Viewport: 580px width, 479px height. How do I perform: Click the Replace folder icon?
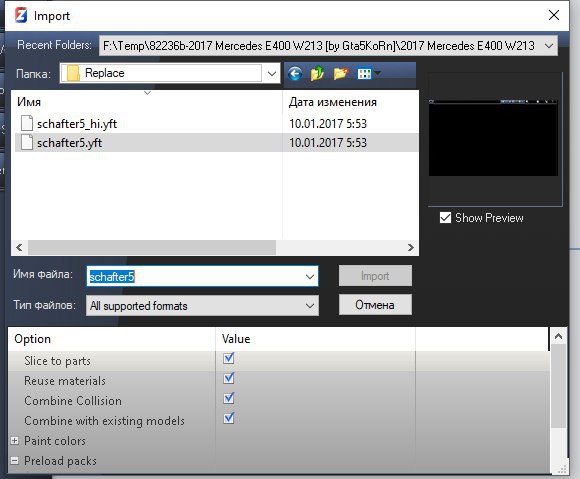[x=73, y=73]
